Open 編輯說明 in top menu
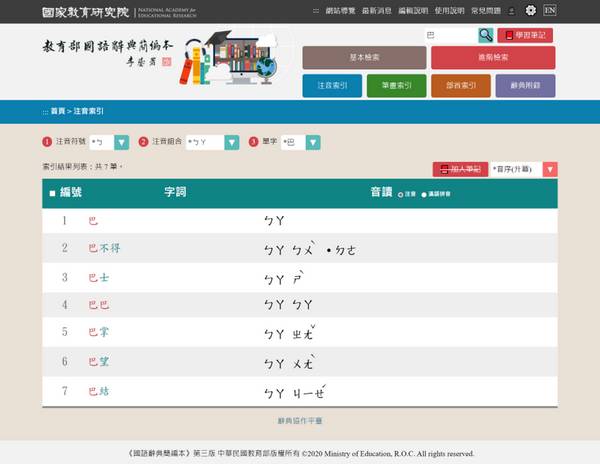Image resolution: width=600 pixels, height=464 pixels. (x=413, y=11)
